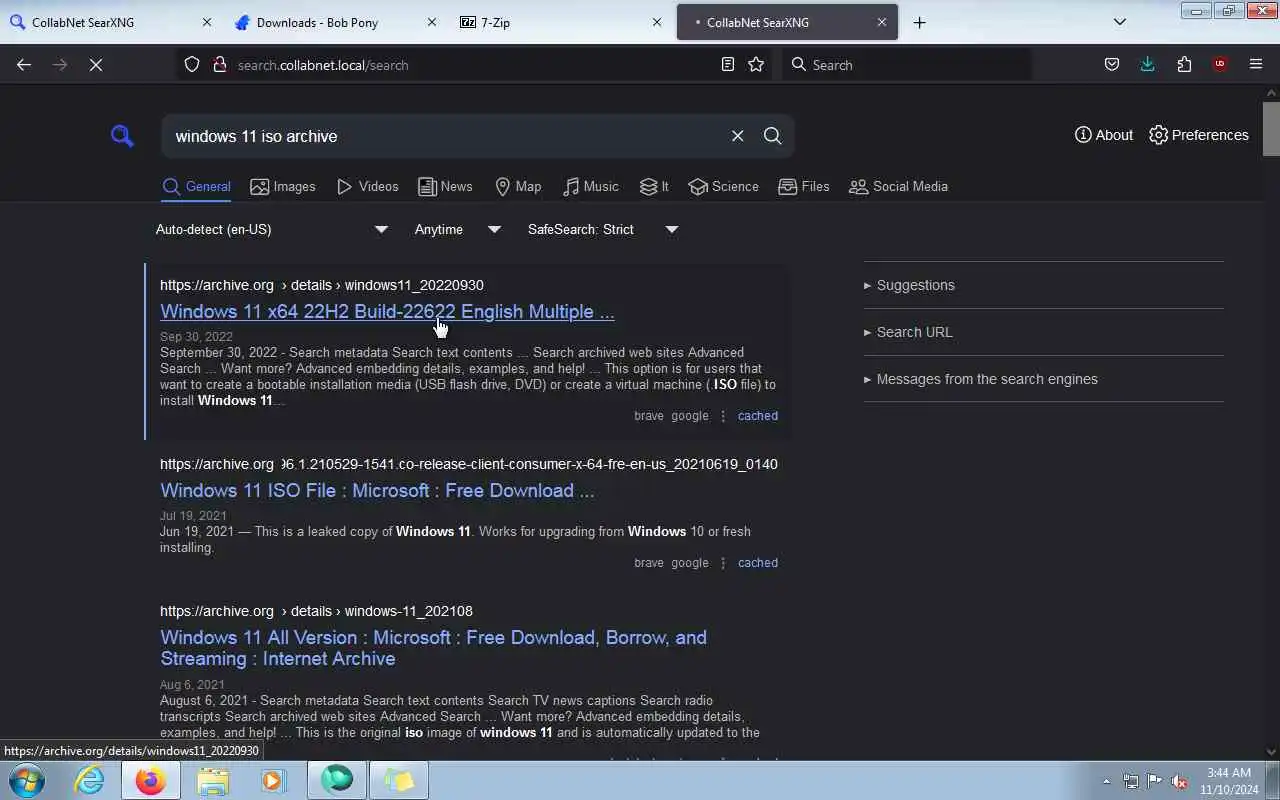
Task: Open options menu dots for the 22H2 result
Action: pyautogui.click(x=723, y=416)
